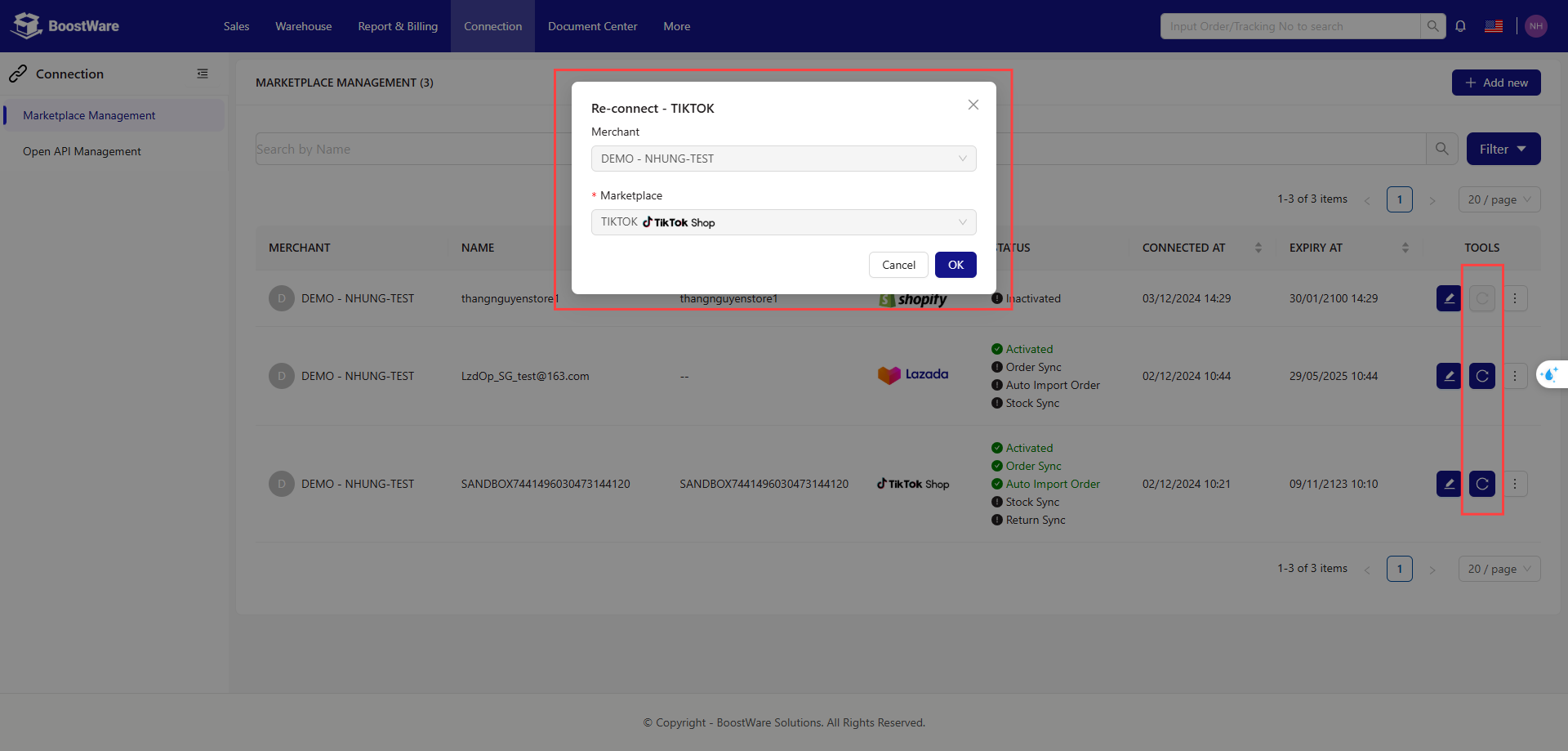Screen dimensions: 1568x751
Task: Click LzdOp_SG_test@163.com name cell
Action: tap(525, 376)
